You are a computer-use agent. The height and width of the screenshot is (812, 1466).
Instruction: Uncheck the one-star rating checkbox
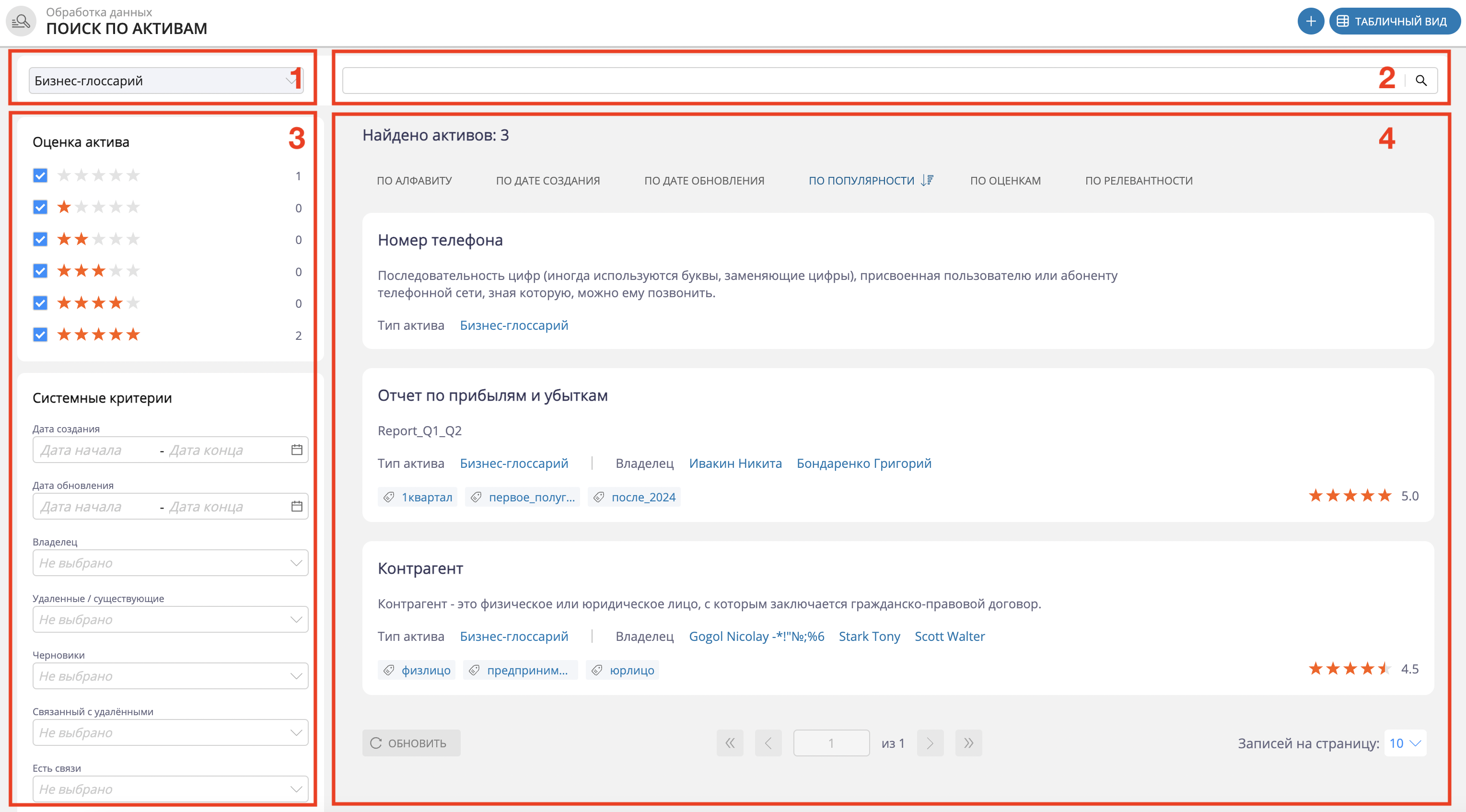[40, 207]
